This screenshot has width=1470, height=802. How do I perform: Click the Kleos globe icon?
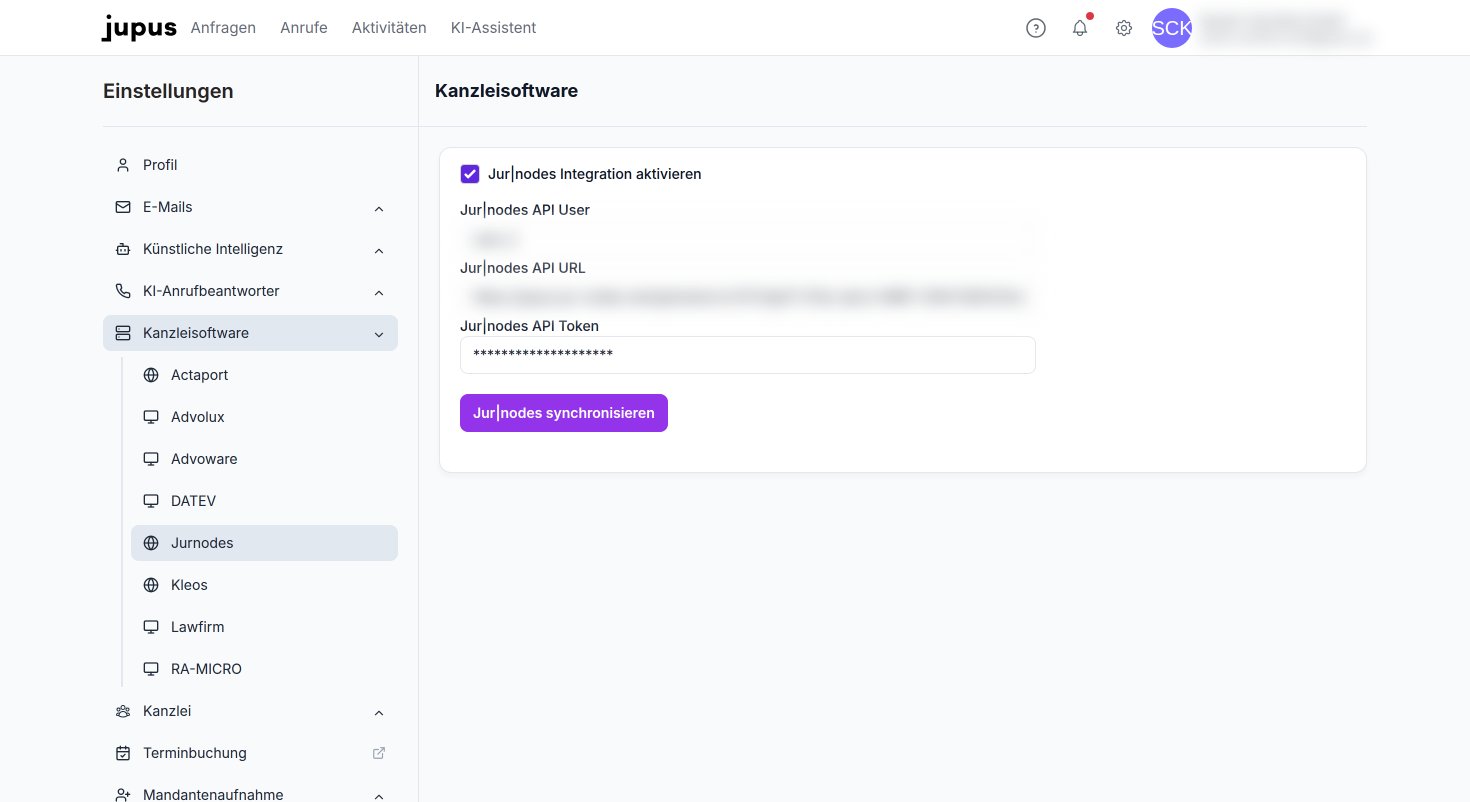click(151, 585)
